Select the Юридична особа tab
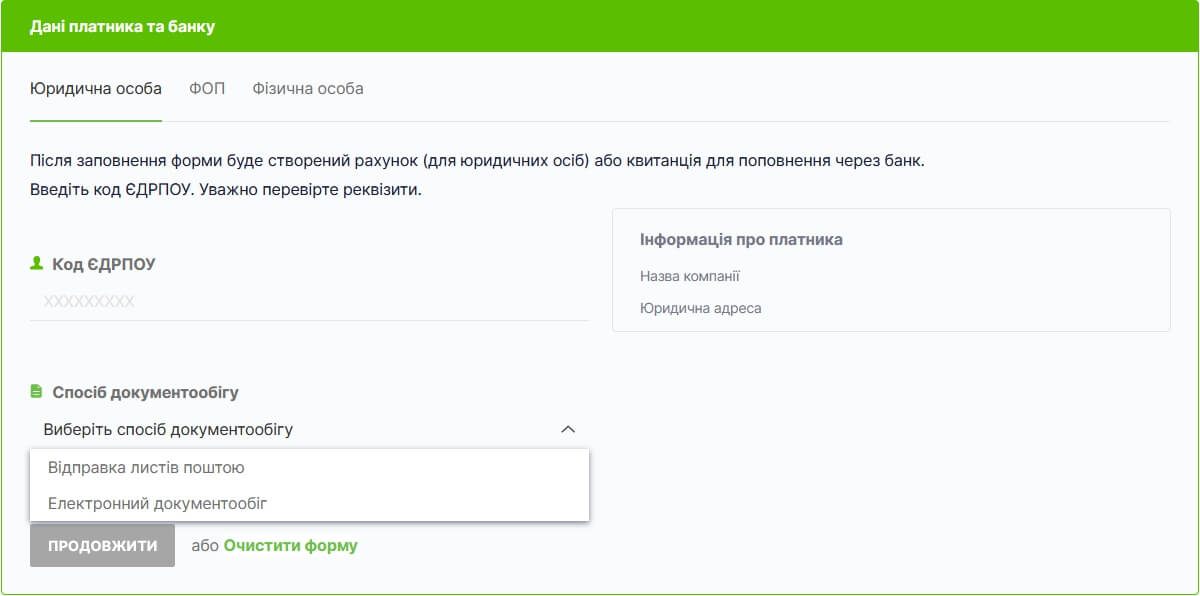Viewport: 1200px width, 596px height. pos(96,88)
